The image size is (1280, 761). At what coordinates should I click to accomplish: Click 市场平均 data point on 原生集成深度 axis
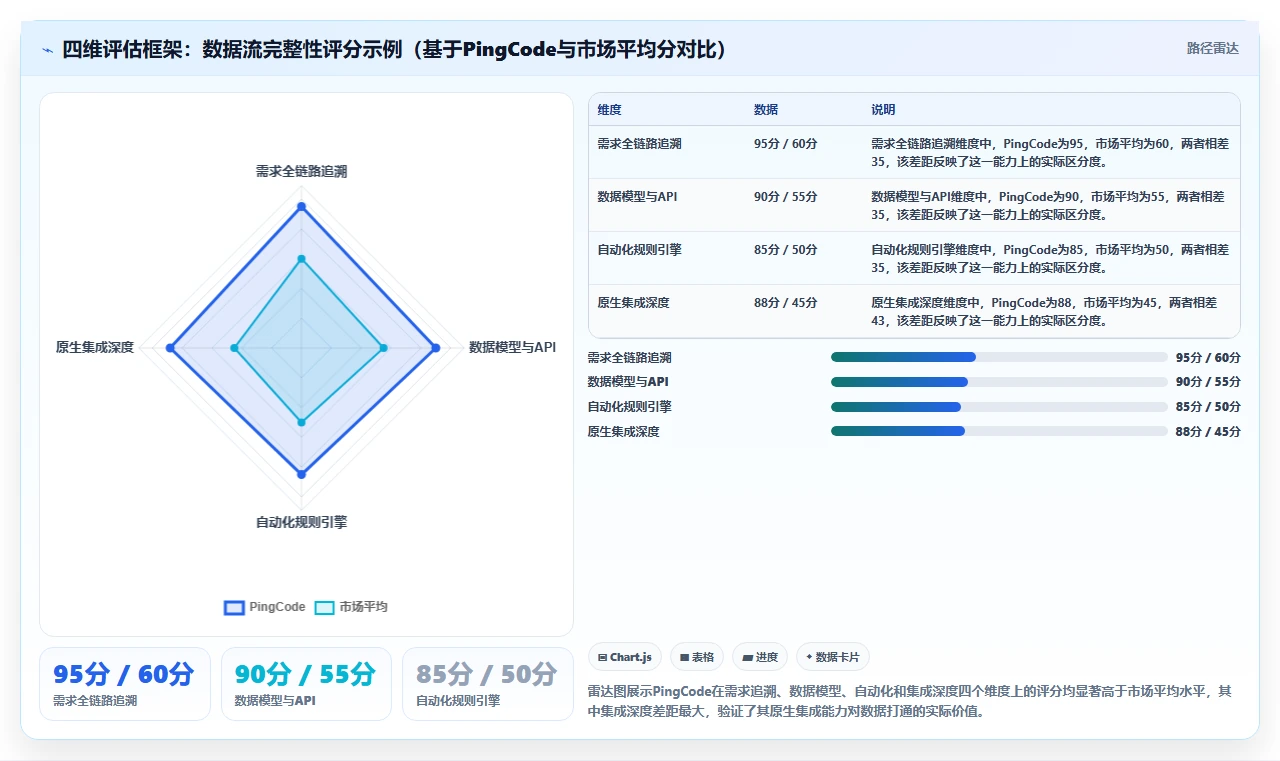[x=234, y=348]
